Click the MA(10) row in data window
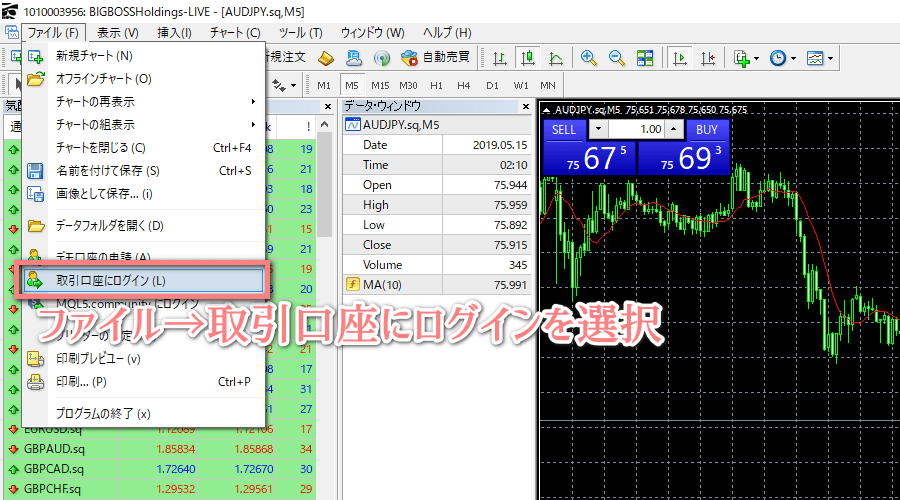 [437, 285]
